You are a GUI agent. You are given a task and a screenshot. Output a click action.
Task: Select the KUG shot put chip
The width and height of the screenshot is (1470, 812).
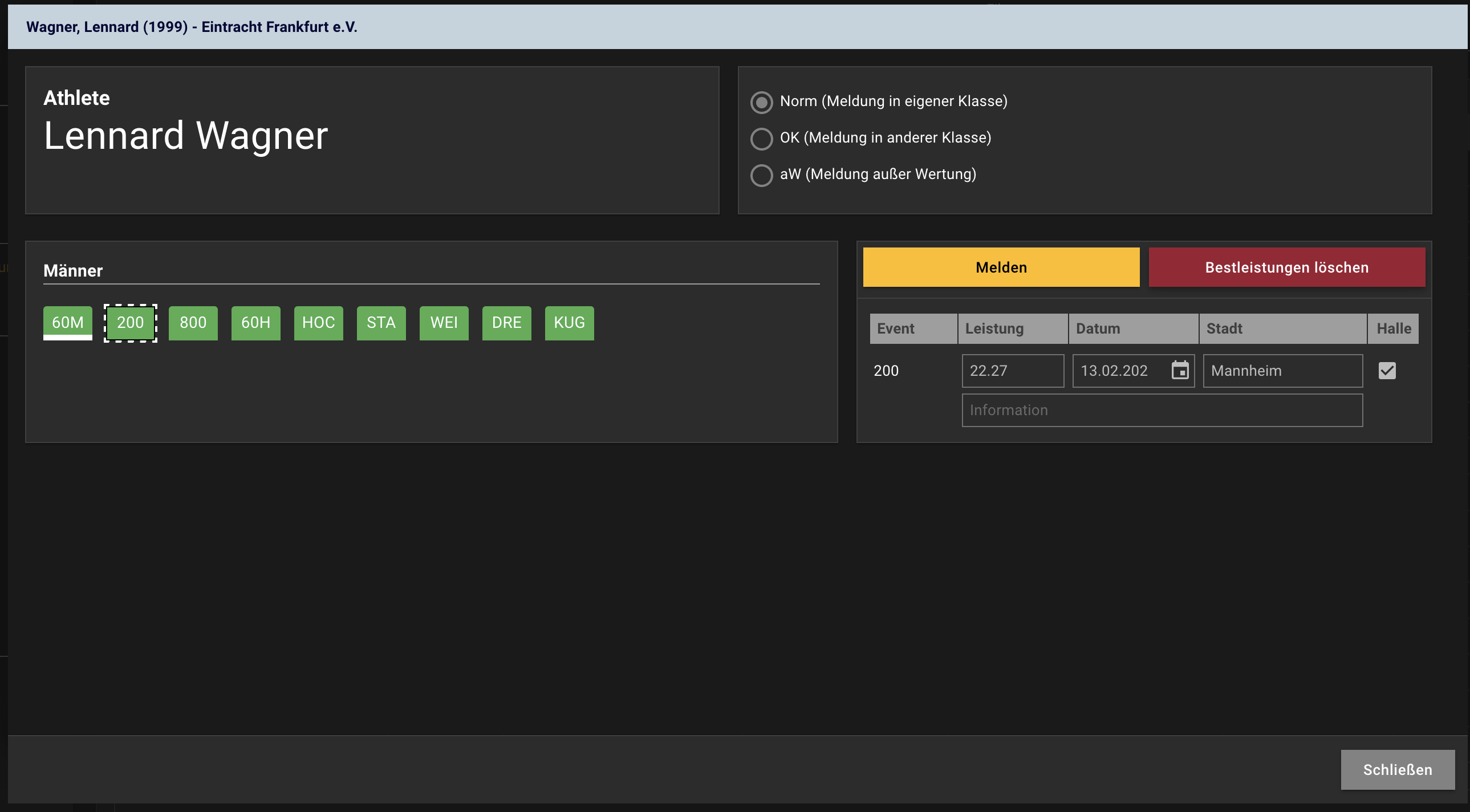point(570,323)
